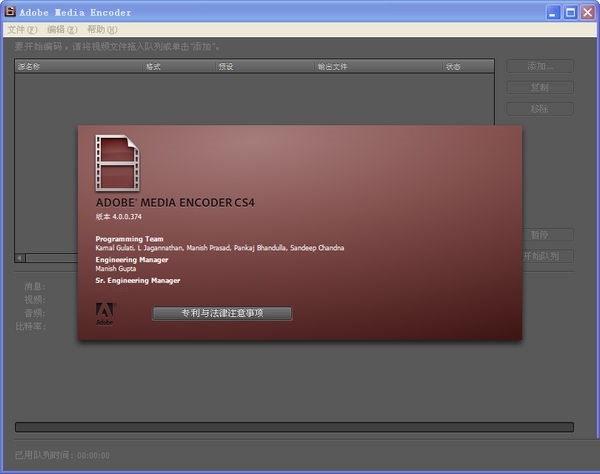Click the Sr. Engineering Manager heading

138,280
